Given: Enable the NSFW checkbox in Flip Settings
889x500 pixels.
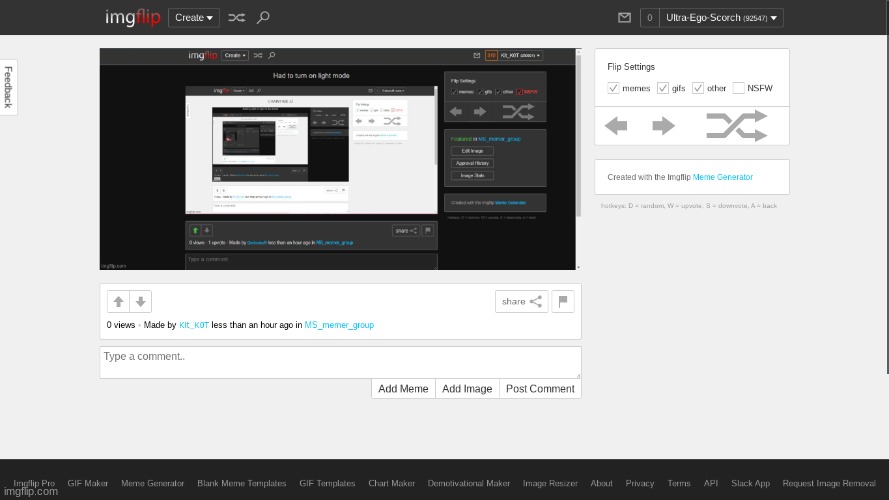Looking at the screenshot, I should [x=738, y=88].
